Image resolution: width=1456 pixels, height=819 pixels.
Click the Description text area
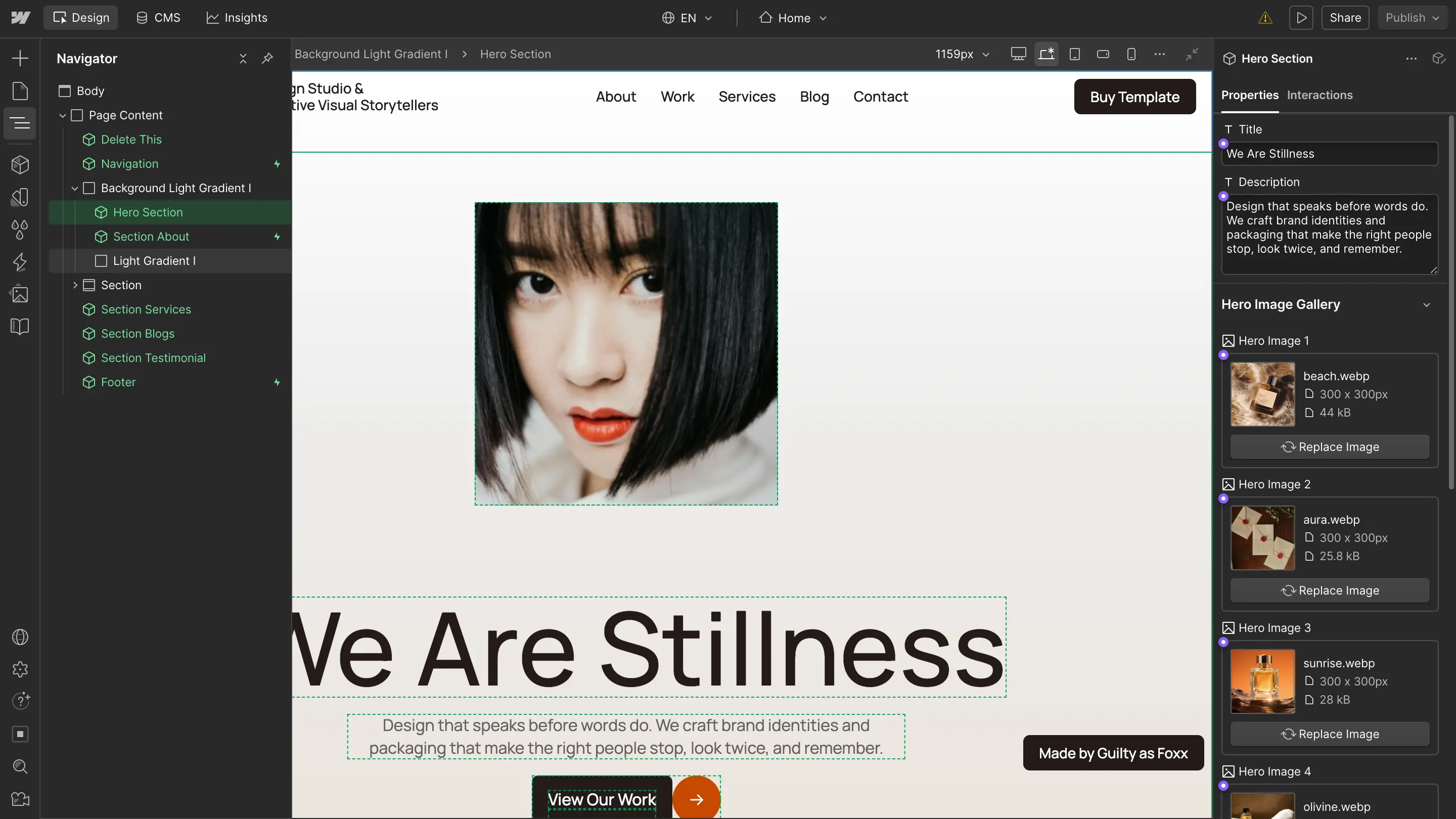[1330, 234]
